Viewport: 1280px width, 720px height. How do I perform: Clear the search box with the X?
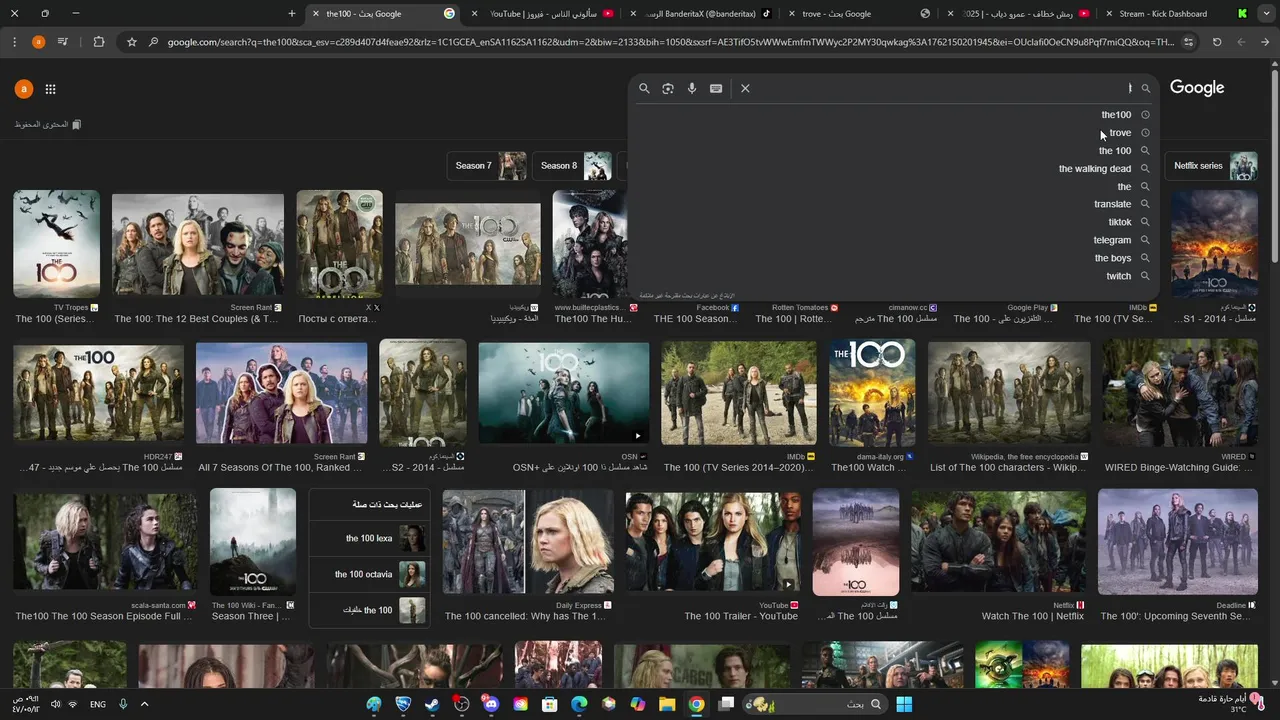745,88
